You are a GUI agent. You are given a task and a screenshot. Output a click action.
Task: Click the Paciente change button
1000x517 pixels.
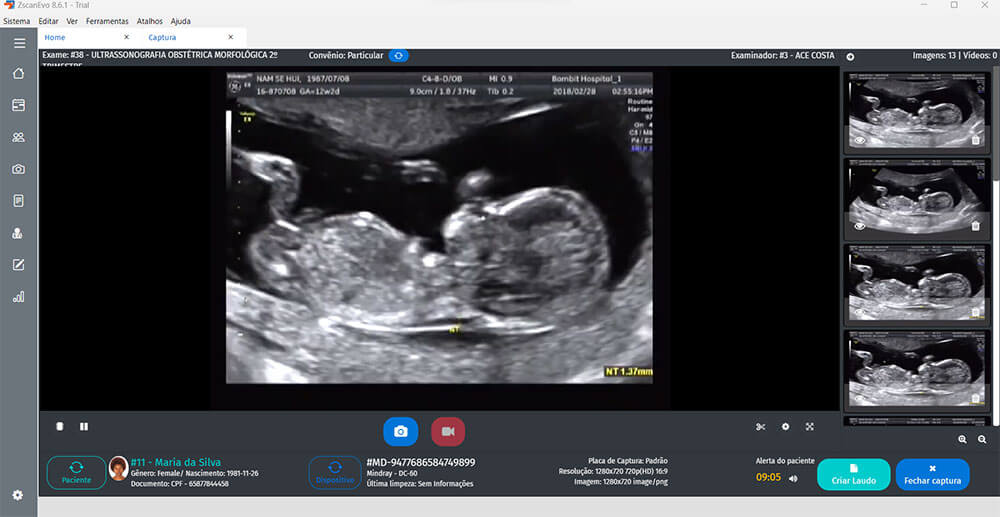tap(77, 472)
